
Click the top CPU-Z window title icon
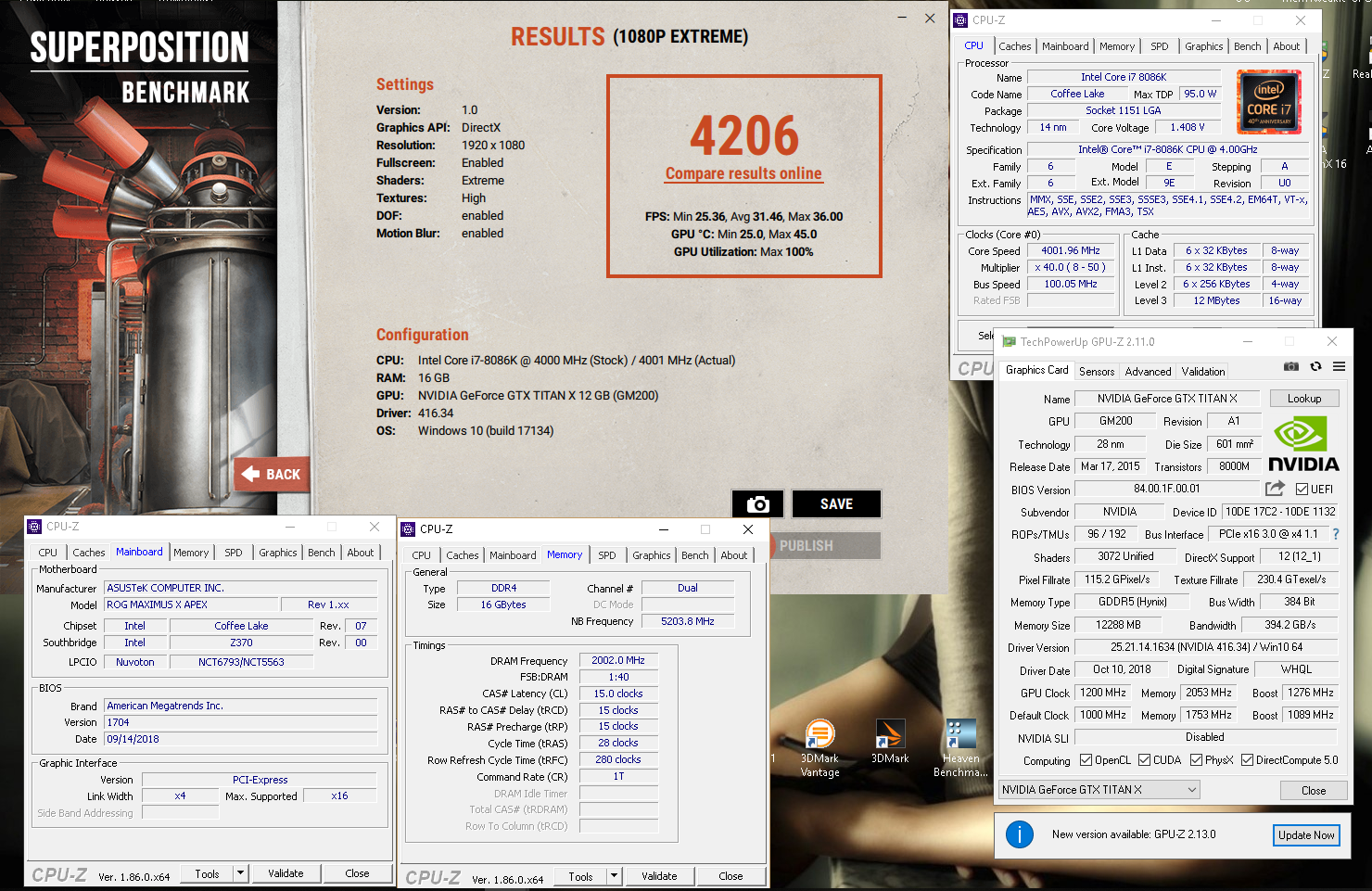click(x=960, y=19)
